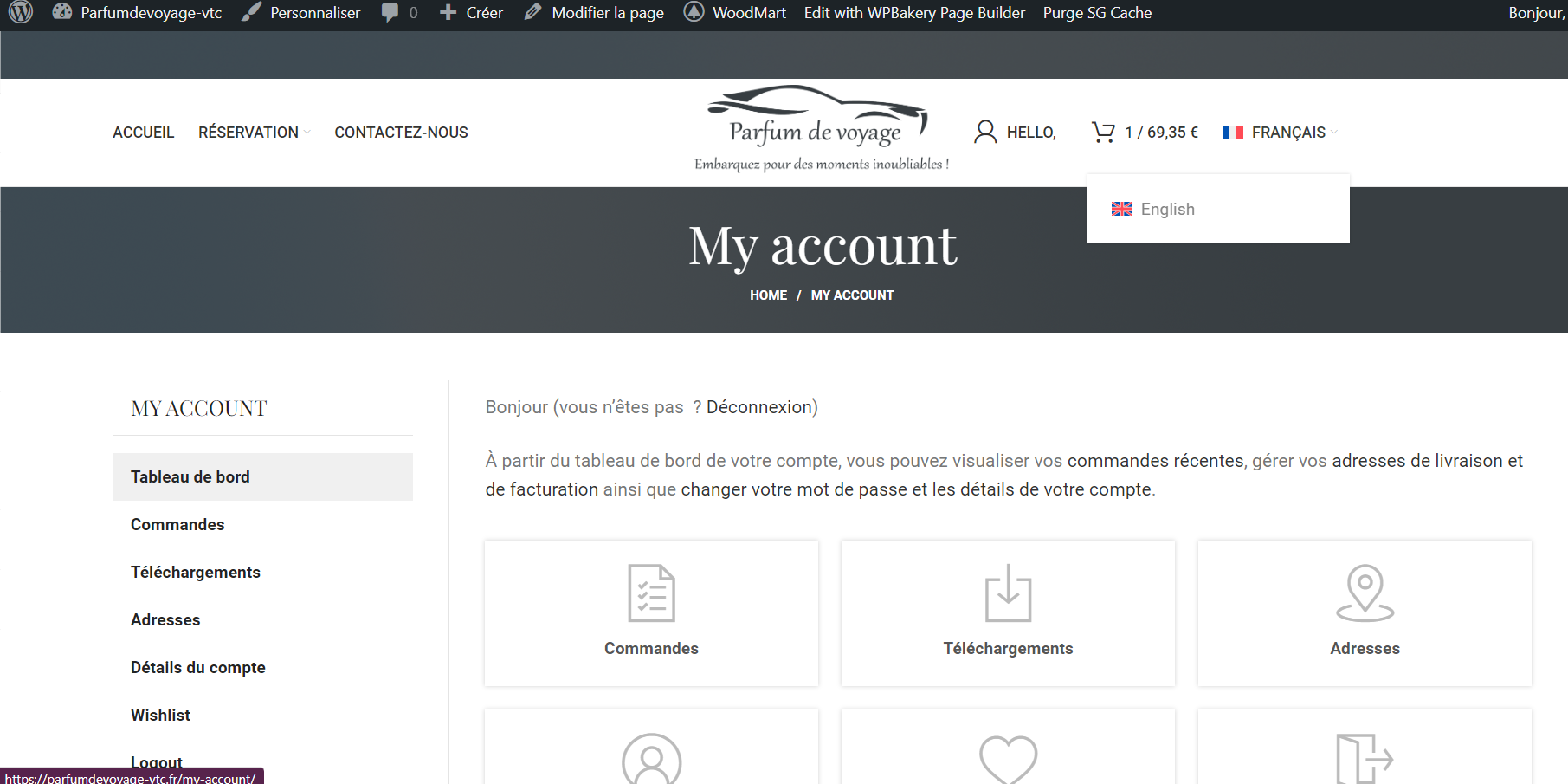Open WoodMart admin bar menu
The width and height of the screenshot is (1568, 784).
tap(749, 13)
